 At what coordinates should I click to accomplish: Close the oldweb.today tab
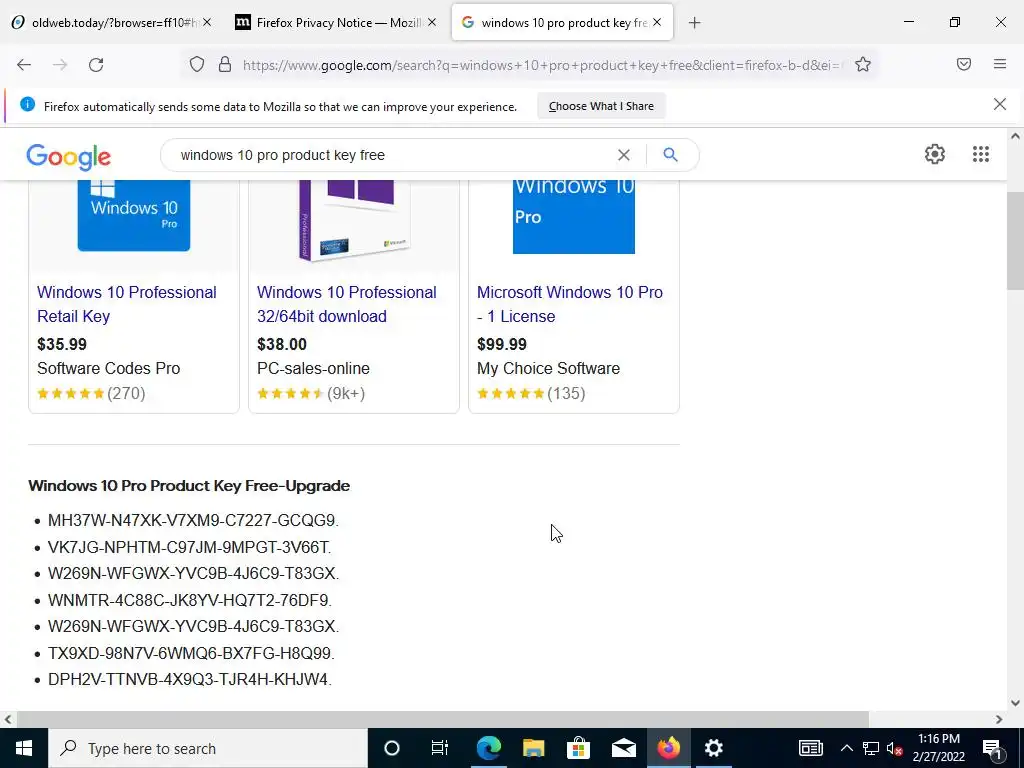[x=207, y=22]
